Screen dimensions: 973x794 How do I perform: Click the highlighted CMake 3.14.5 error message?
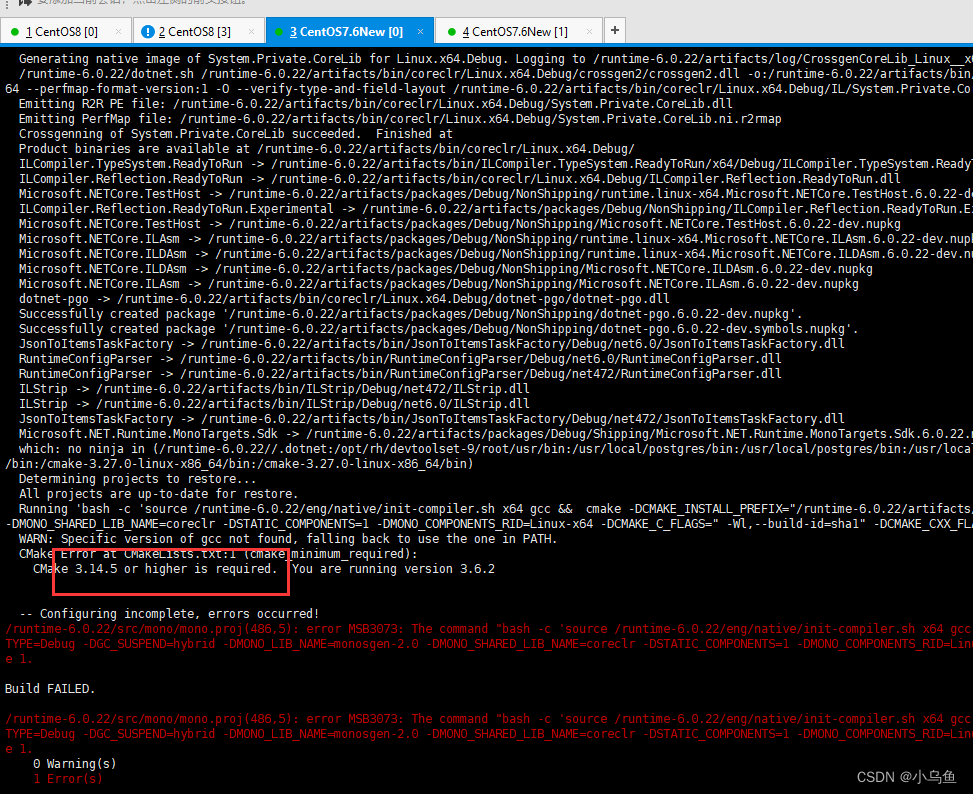pyautogui.click(x=170, y=568)
